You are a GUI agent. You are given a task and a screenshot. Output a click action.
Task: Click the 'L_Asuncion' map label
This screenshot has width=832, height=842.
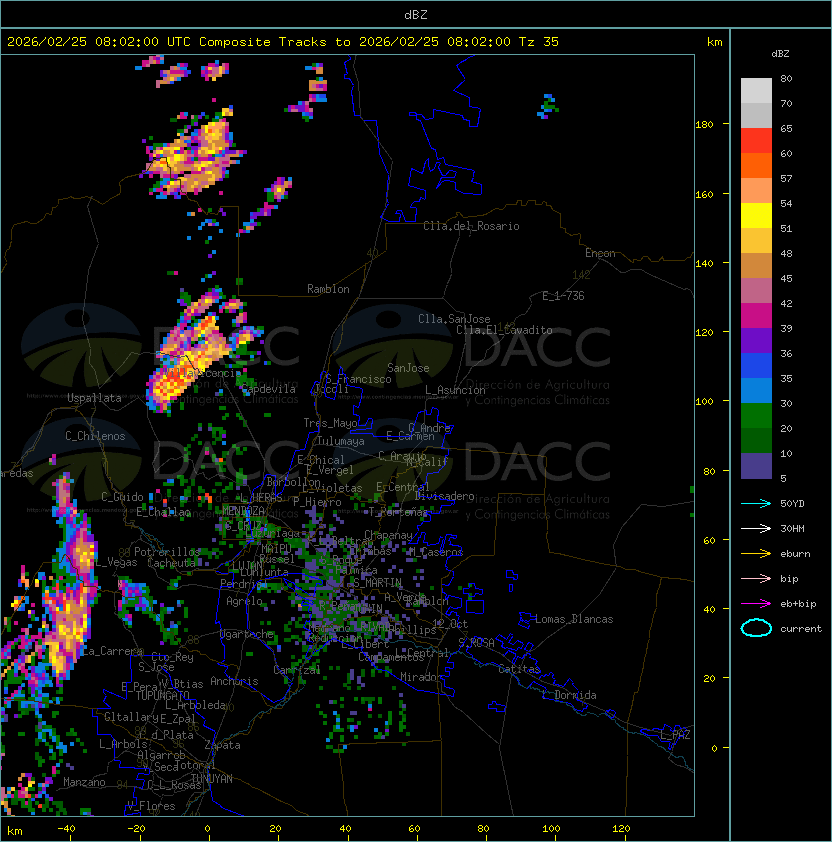[x=455, y=390]
